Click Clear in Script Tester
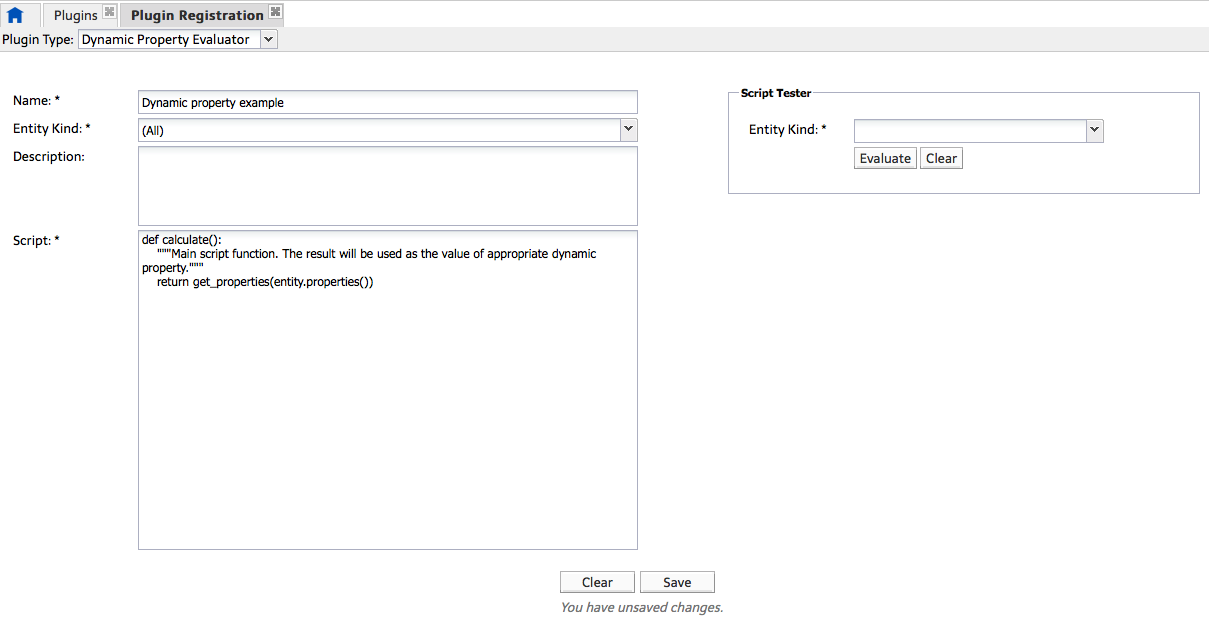1209x625 pixels. tap(941, 158)
